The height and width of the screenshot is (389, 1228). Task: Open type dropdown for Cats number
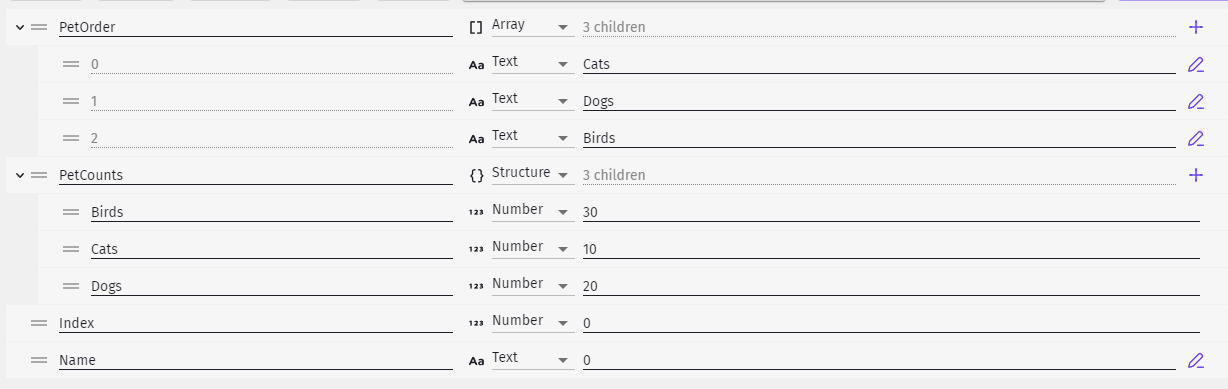(531, 248)
